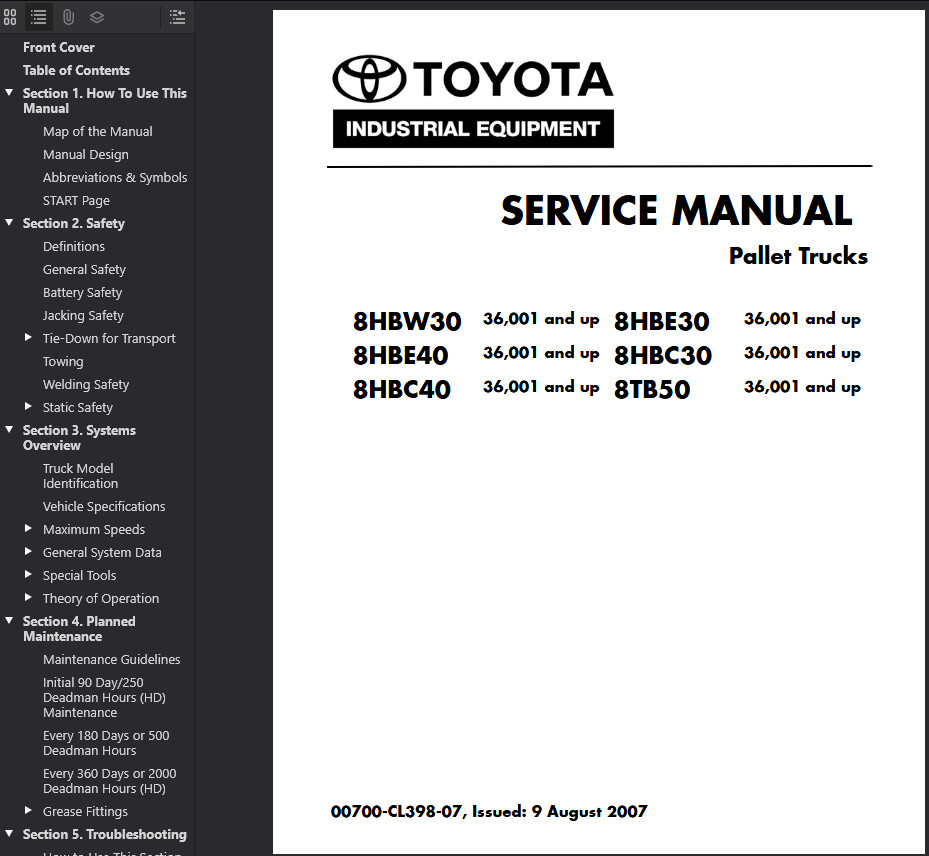Viewport: 929px width, 856px height.
Task: Select the document outline view icon
Action: pyautogui.click(x=39, y=17)
